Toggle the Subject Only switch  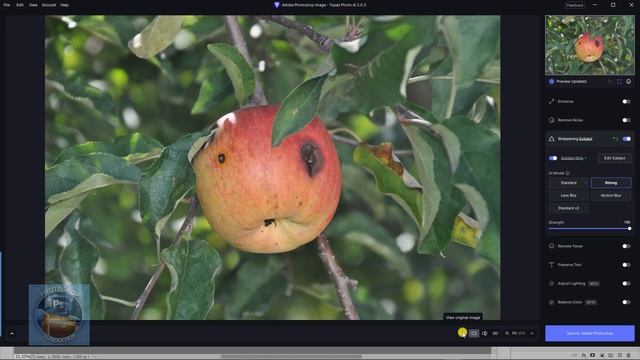coord(553,158)
